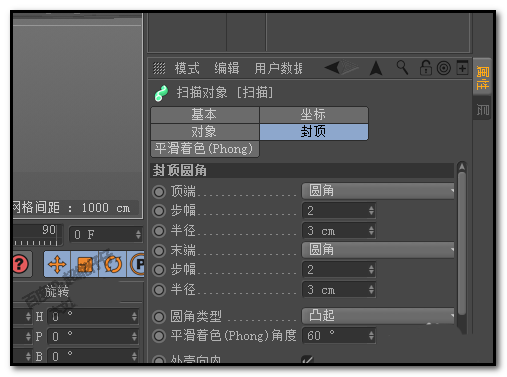
Task: Click the 封顶圆角 section header
Action: coord(303,171)
